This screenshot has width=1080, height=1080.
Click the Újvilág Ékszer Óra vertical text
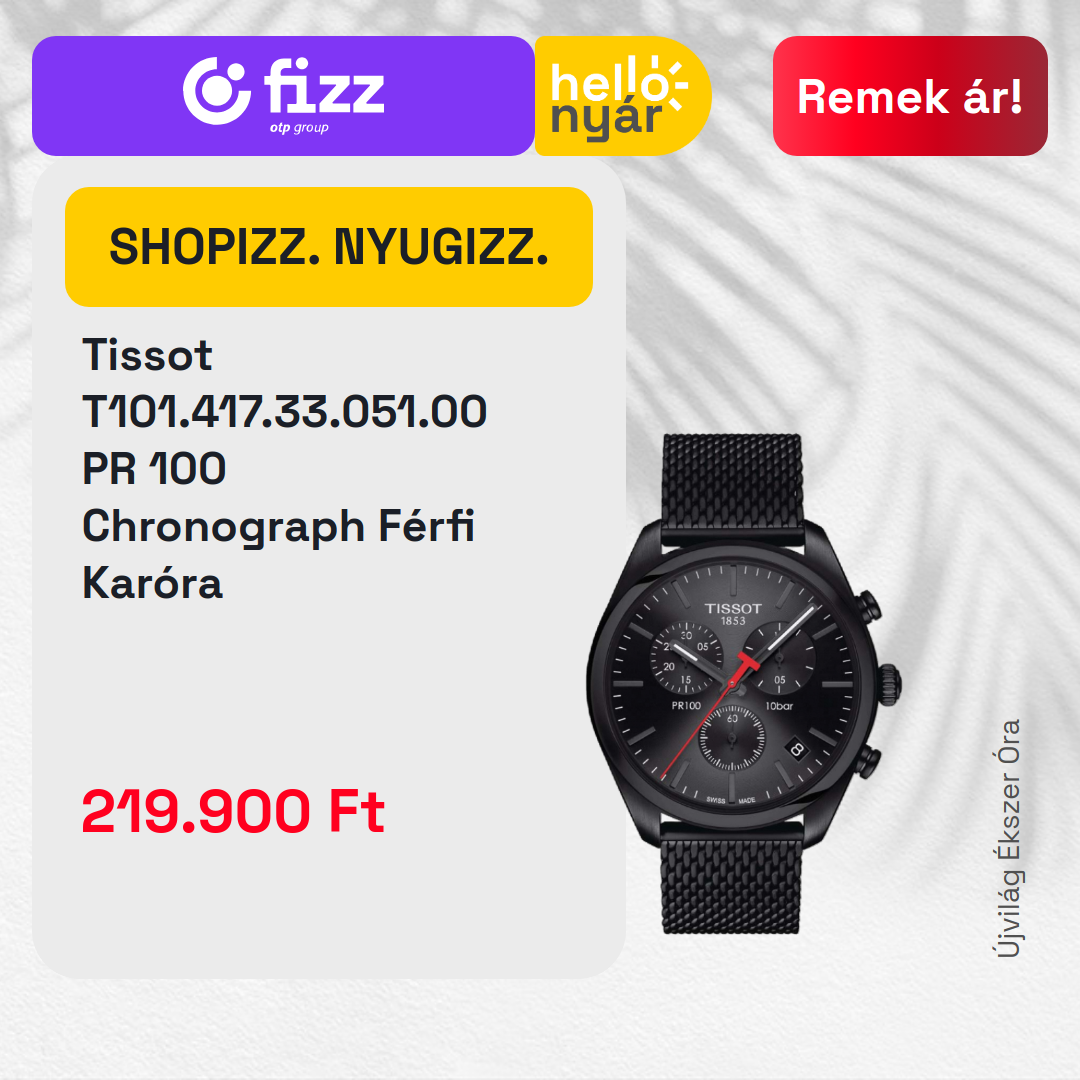pos(1009,838)
